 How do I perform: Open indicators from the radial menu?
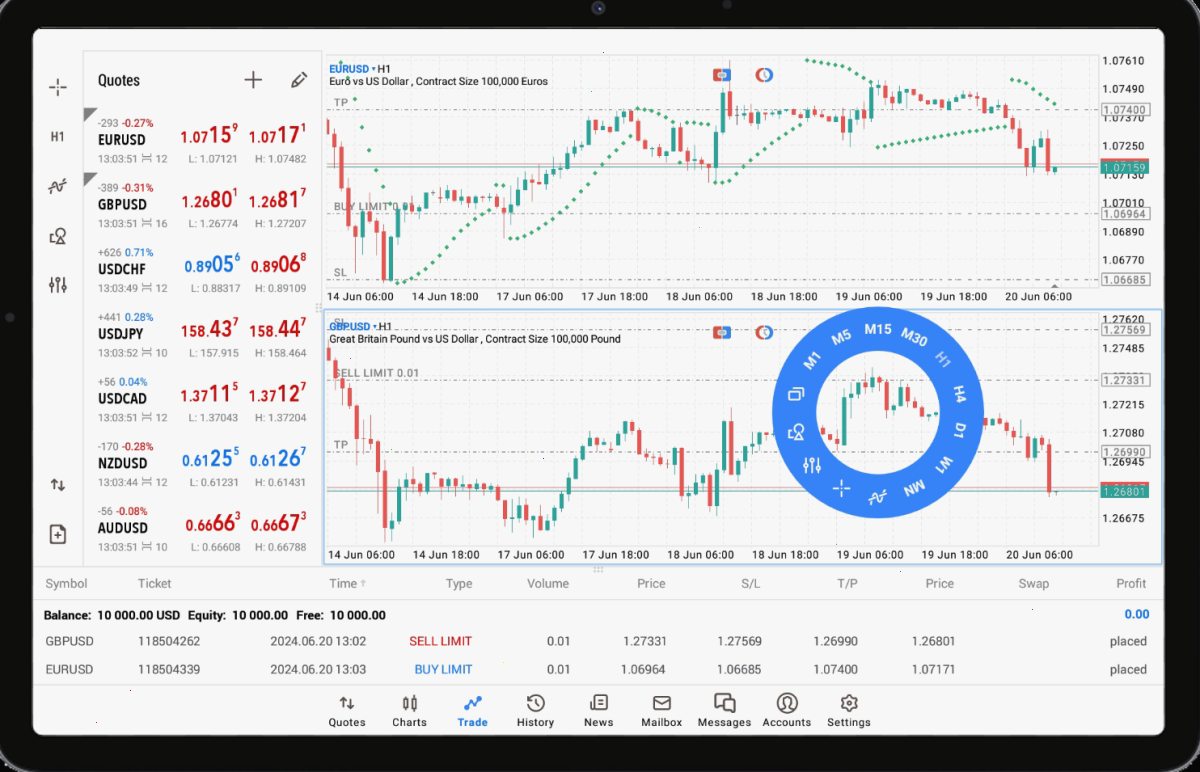click(x=878, y=496)
